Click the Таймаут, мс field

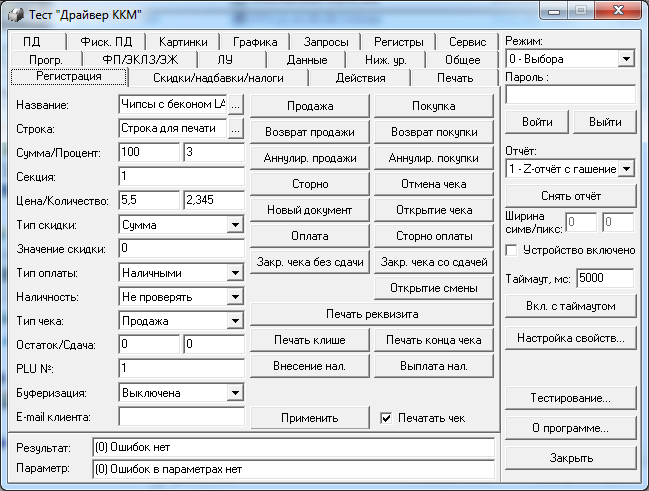[x=605, y=279]
